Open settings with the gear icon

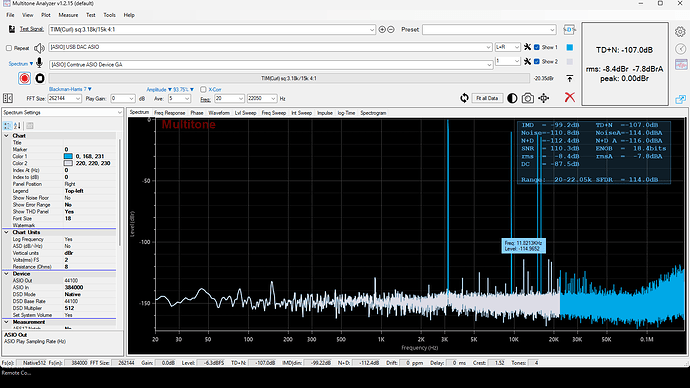(680, 32)
